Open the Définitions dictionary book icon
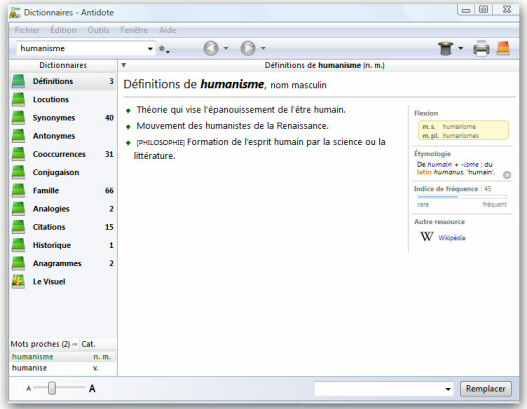This screenshot has height=409, width=527. [18, 81]
